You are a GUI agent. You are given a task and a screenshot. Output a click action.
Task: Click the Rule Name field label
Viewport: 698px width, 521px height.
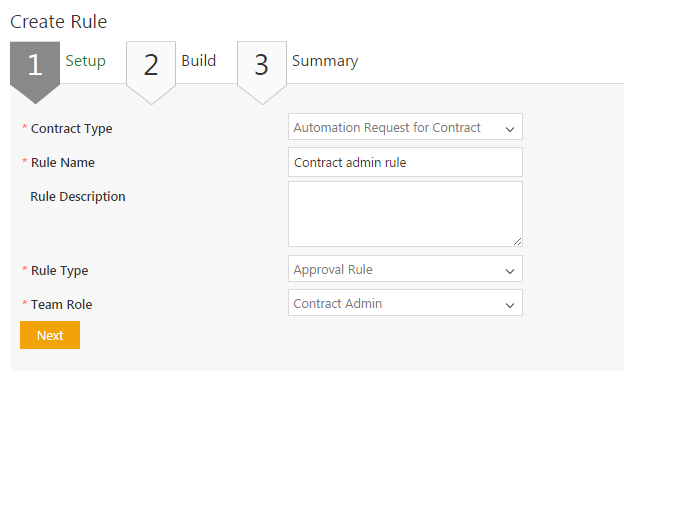pyautogui.click(x=63, y=162)
